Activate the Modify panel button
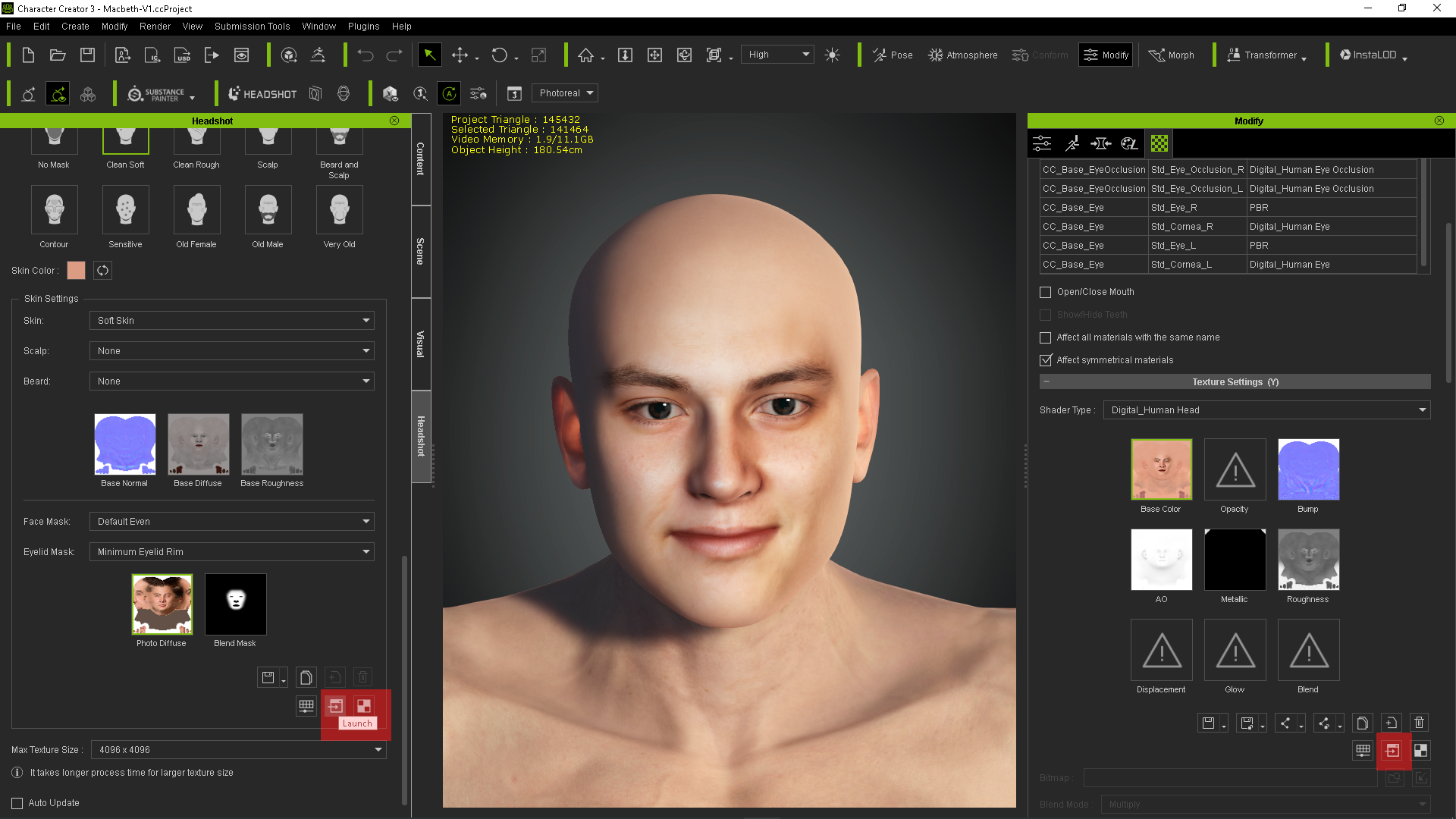The height and width of the screenshot is (819, 1456). point(1106,55)
